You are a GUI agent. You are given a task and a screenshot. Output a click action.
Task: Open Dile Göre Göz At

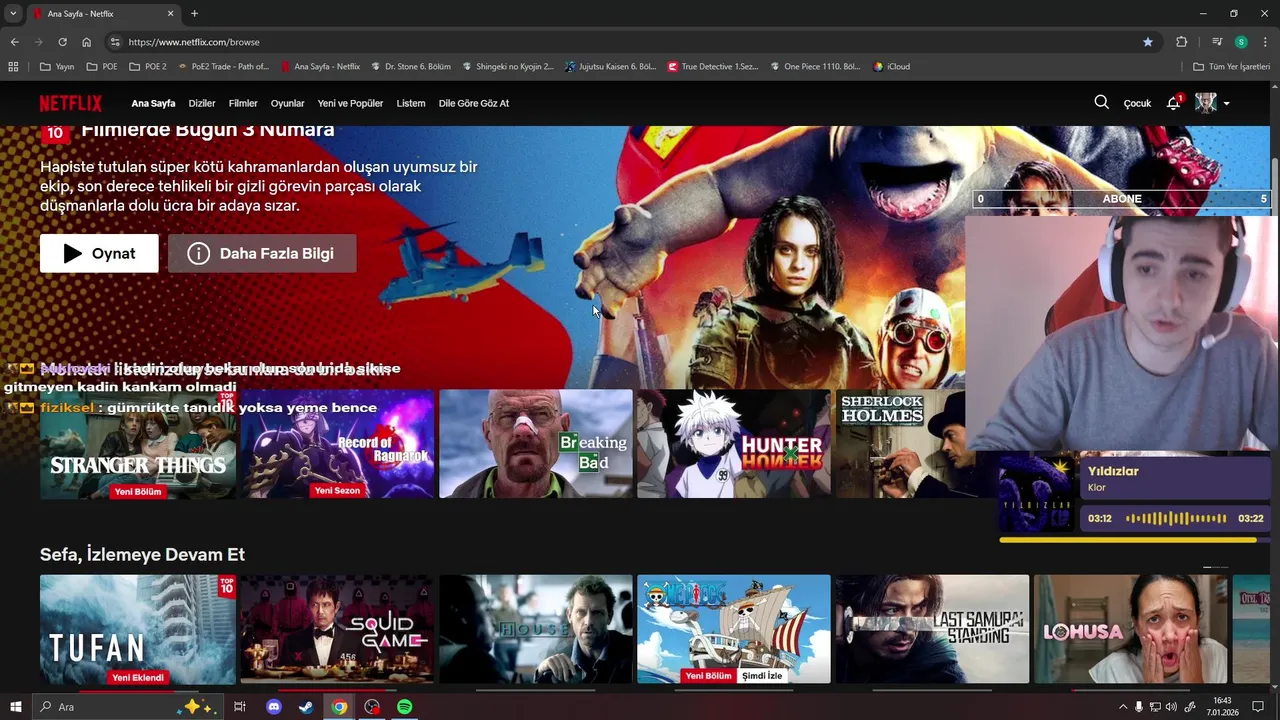coord(474,103)
